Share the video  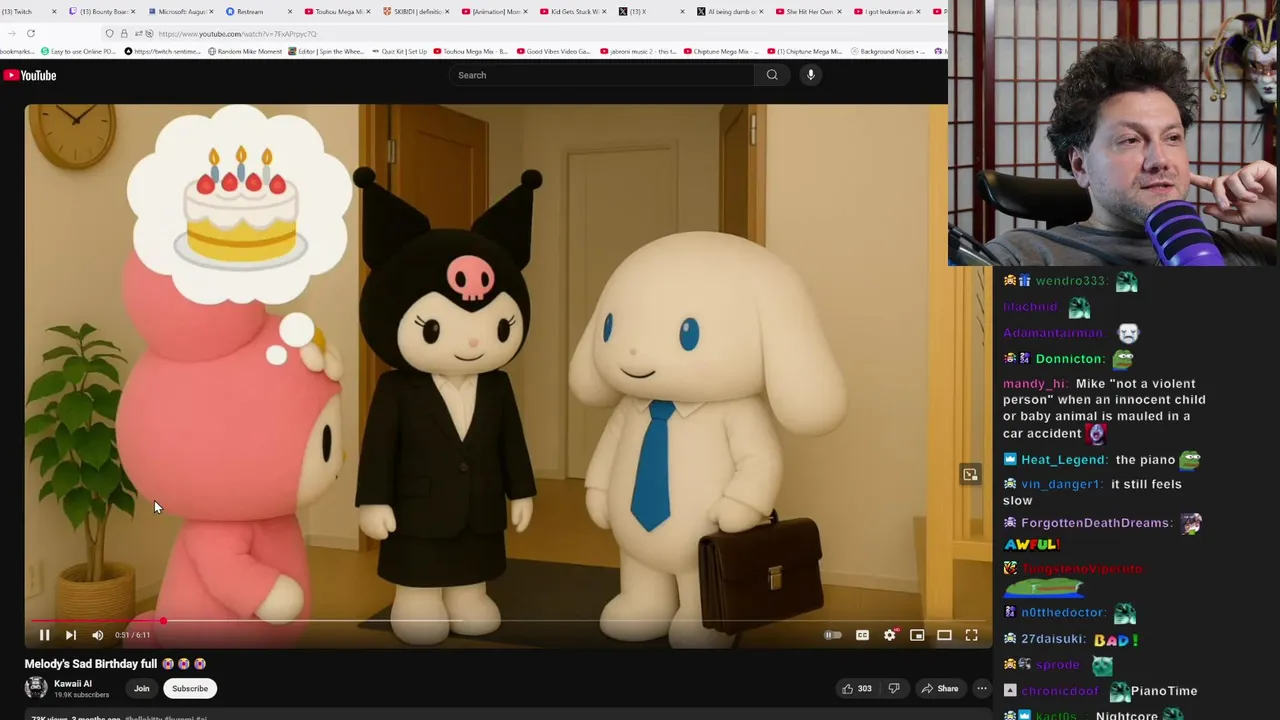(940, 688)
